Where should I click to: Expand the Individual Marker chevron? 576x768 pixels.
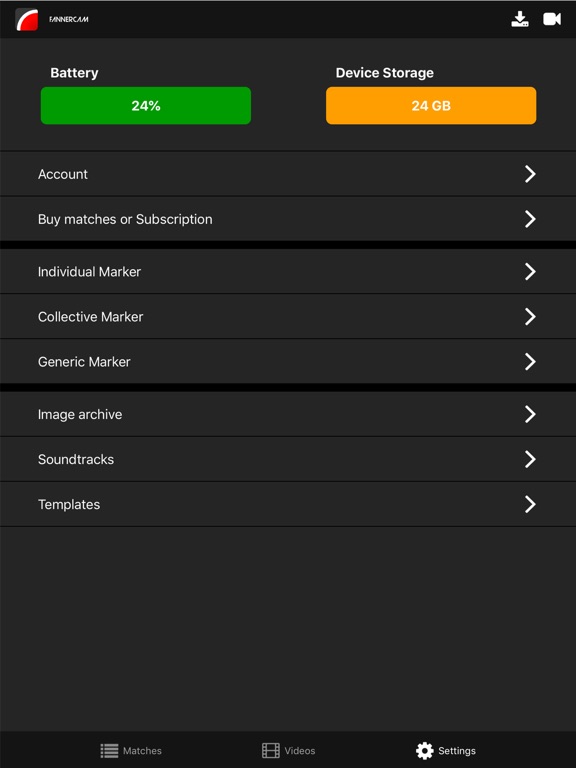(x=530, y=271)
